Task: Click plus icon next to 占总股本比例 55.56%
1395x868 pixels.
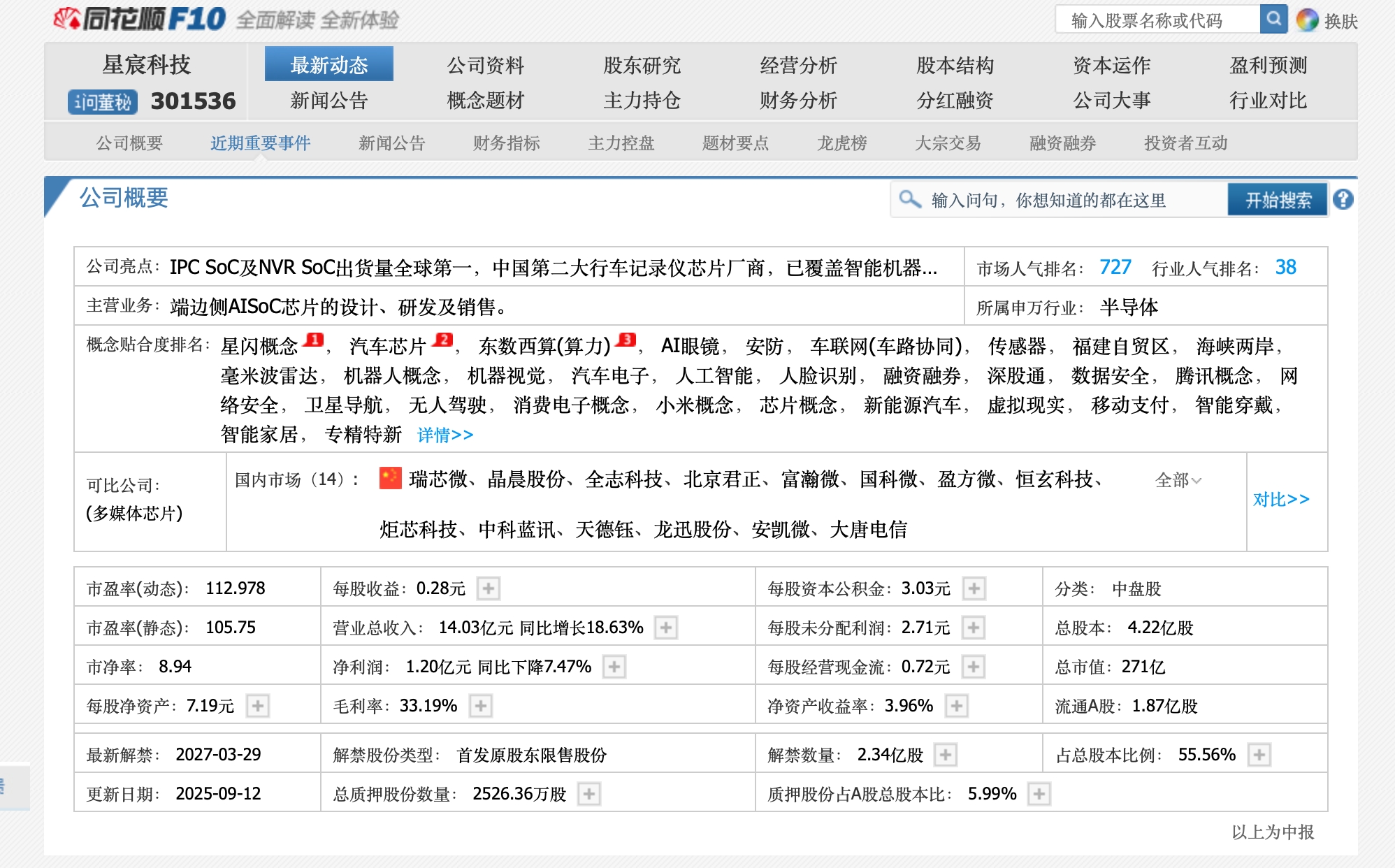Action: click(x=1259, y=755)
